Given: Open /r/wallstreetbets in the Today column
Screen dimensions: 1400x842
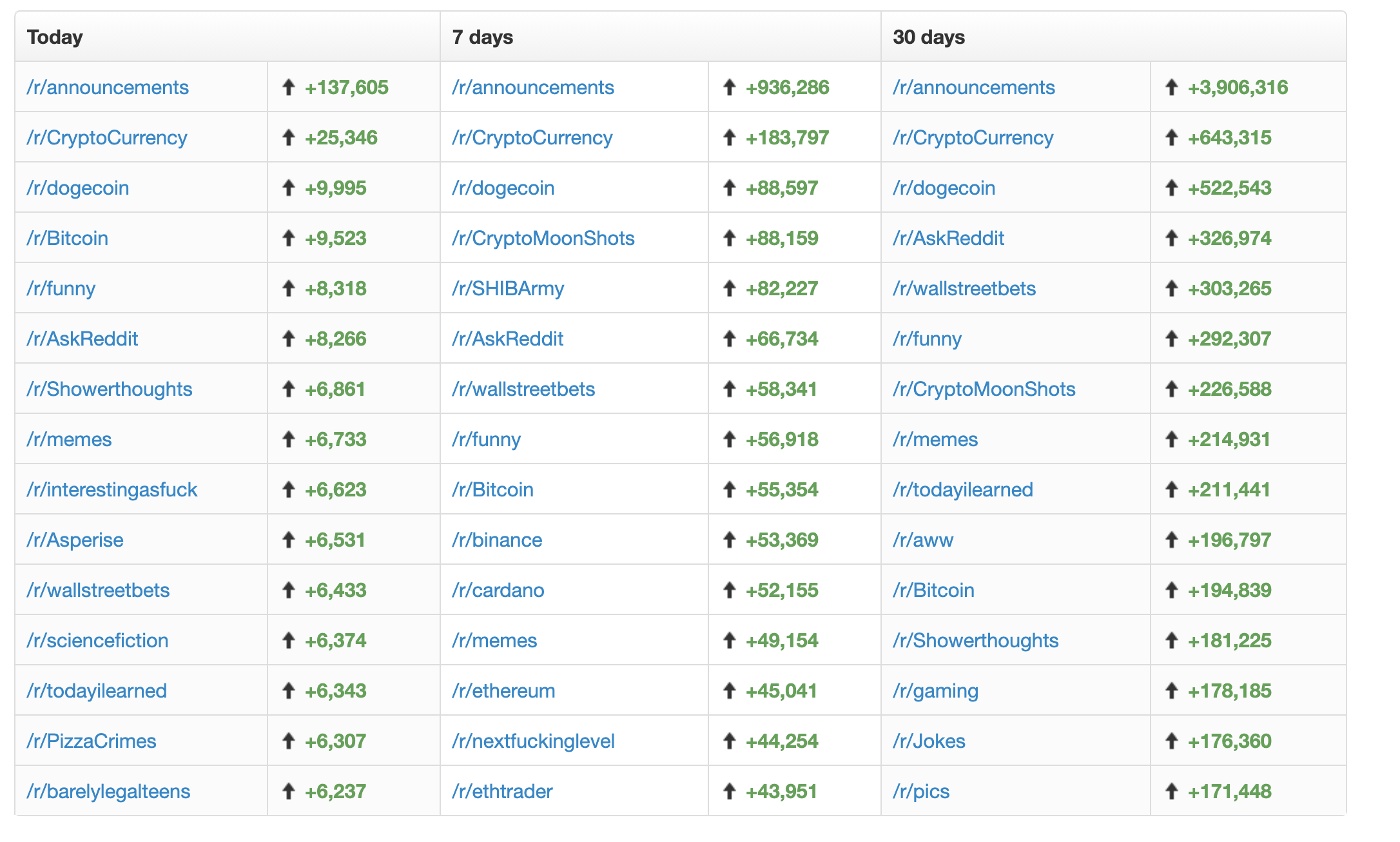Looking at the screenshot, I should (x=98, y=590).
